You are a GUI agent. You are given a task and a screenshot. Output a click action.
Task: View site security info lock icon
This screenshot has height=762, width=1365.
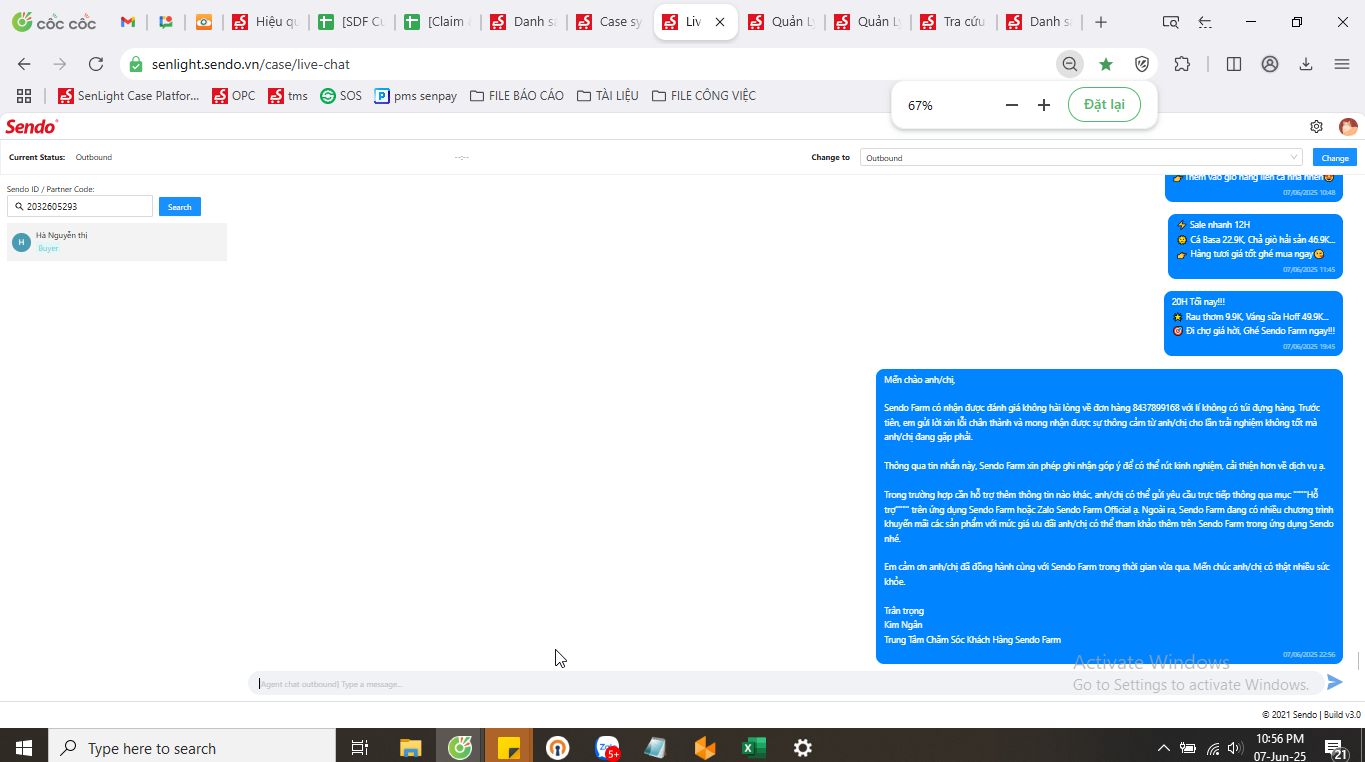coord(137,64)
